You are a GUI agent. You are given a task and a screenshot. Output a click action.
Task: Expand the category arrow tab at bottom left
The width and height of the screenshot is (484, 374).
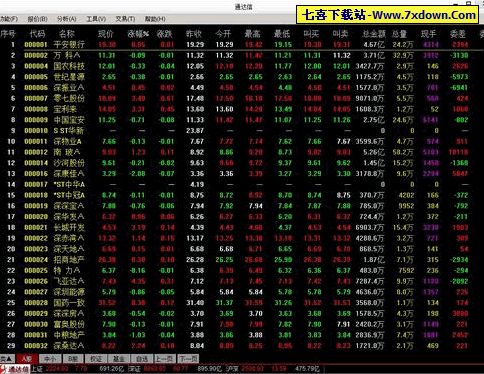coord(7,359)
